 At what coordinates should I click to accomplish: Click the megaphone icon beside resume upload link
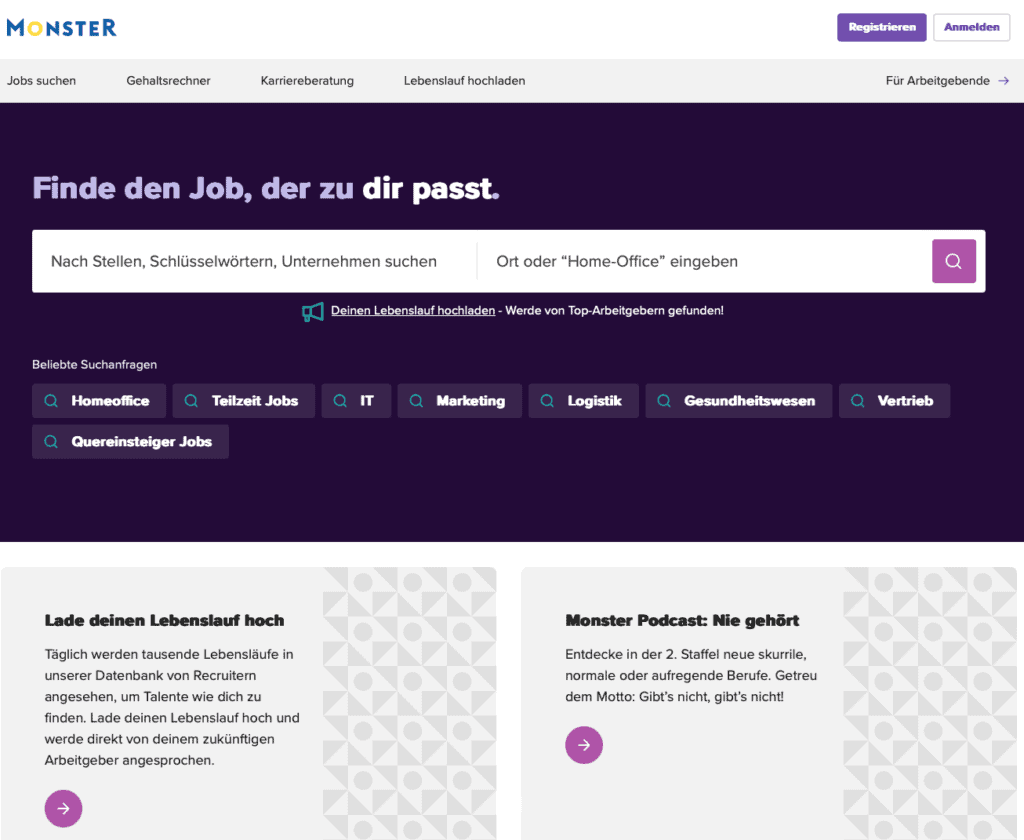point(313,312)
